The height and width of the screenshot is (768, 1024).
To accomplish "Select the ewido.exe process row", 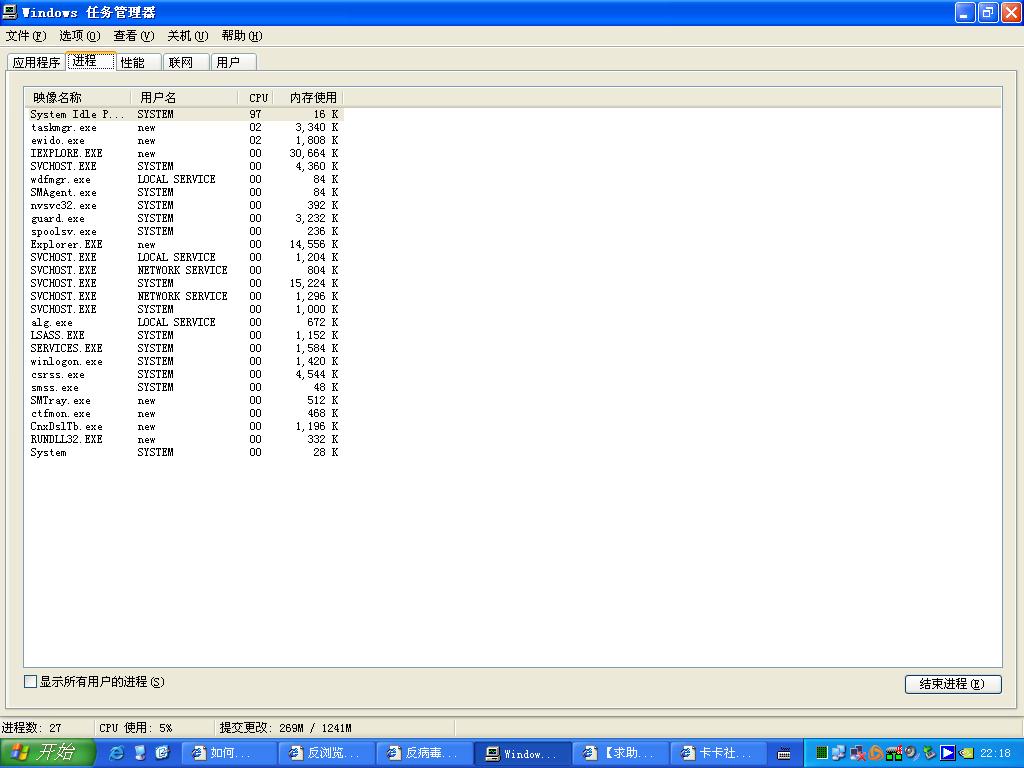I will tap(184, 140).
